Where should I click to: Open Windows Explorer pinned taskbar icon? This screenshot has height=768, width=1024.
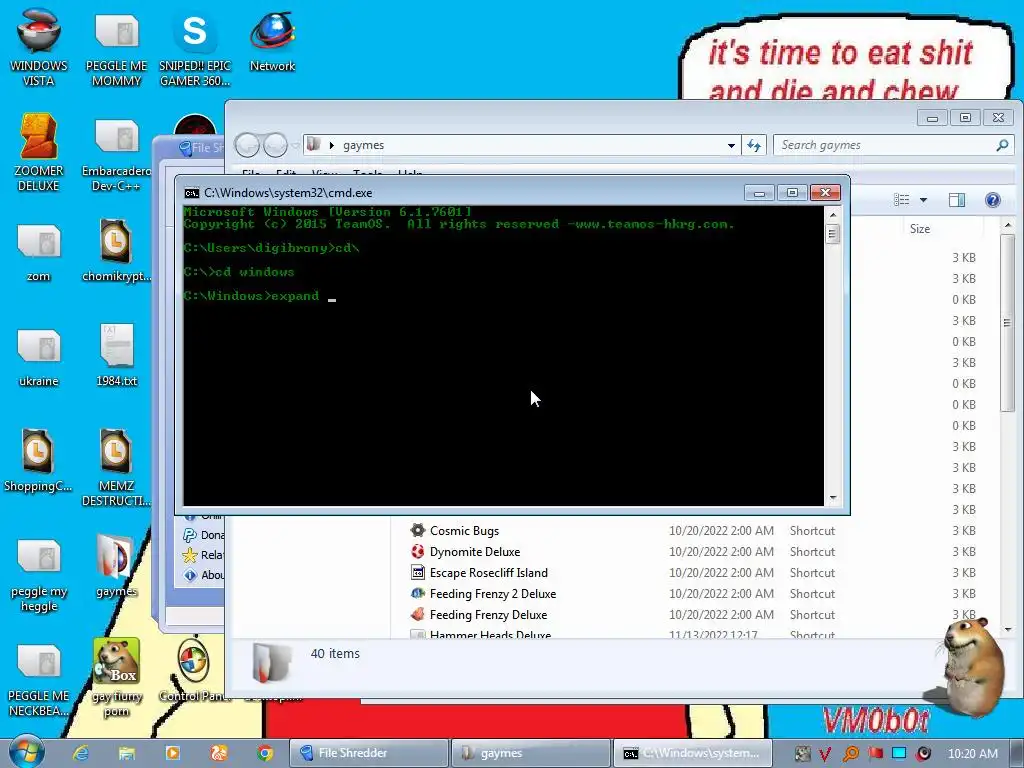[127, 753]
